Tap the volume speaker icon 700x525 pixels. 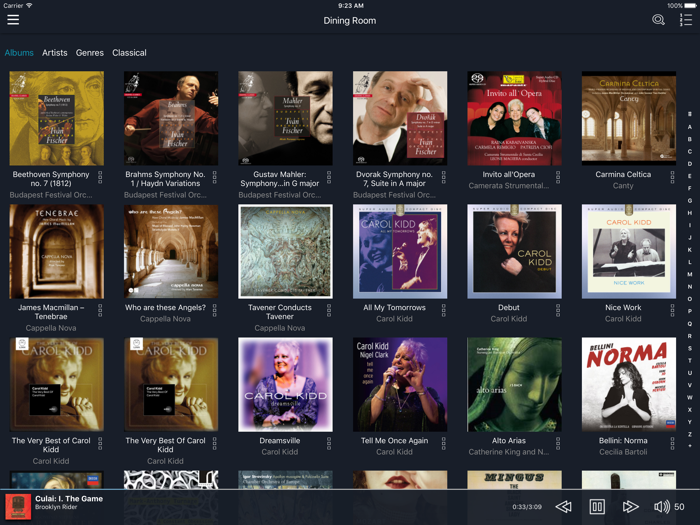tap(662, 506)
